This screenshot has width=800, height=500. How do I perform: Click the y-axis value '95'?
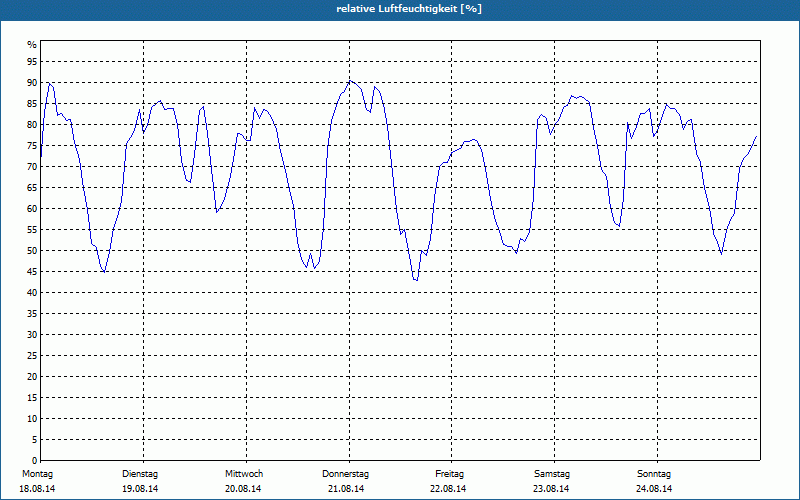tap(32, 62)
